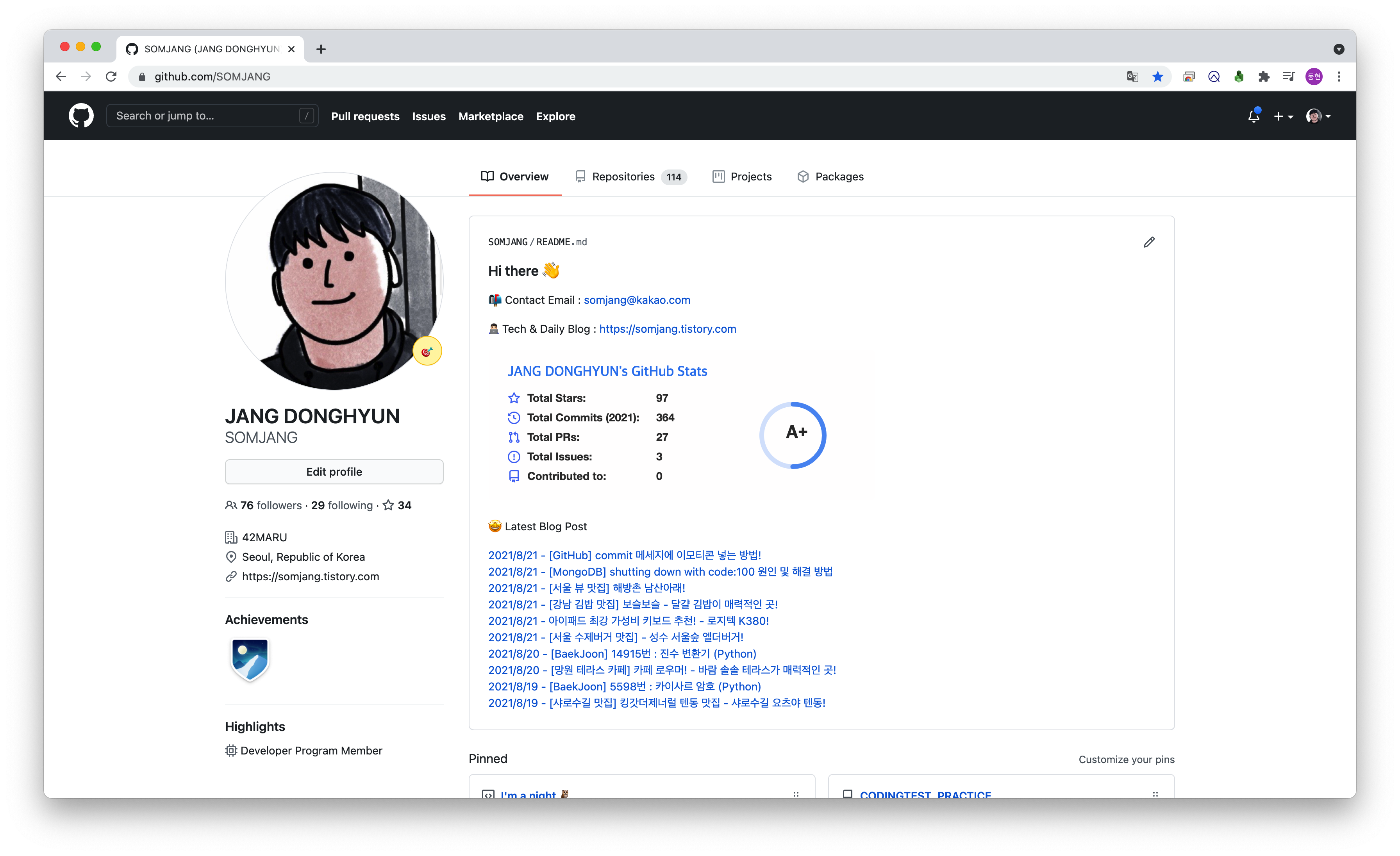Open the user avatar dropdown menu
This screenshot has height=856, width=1400.
pos(1318,116)
